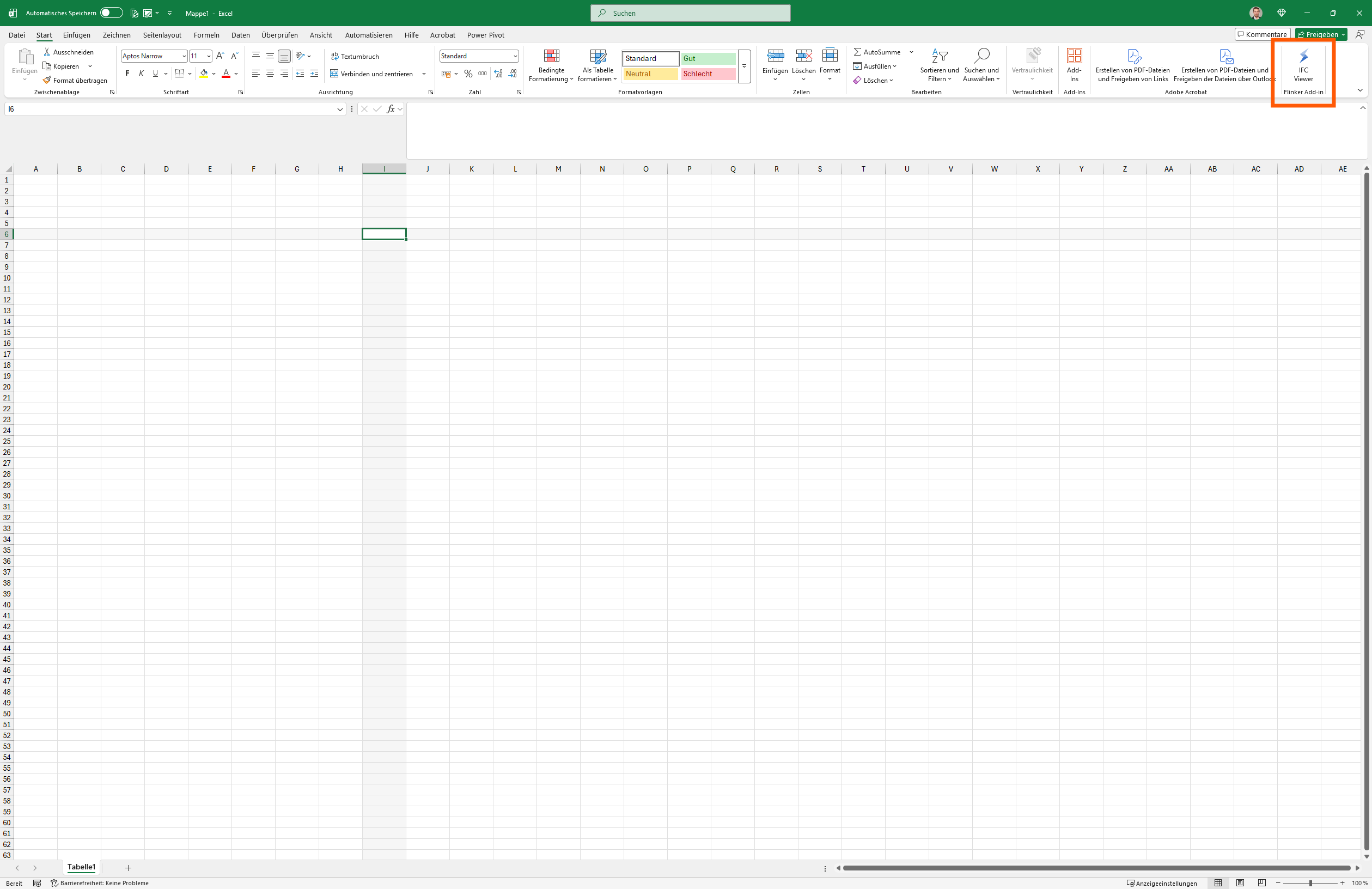1372x889 pixels.
Task: Switch to the Formeln tab
Action: (x=206, y=35)
